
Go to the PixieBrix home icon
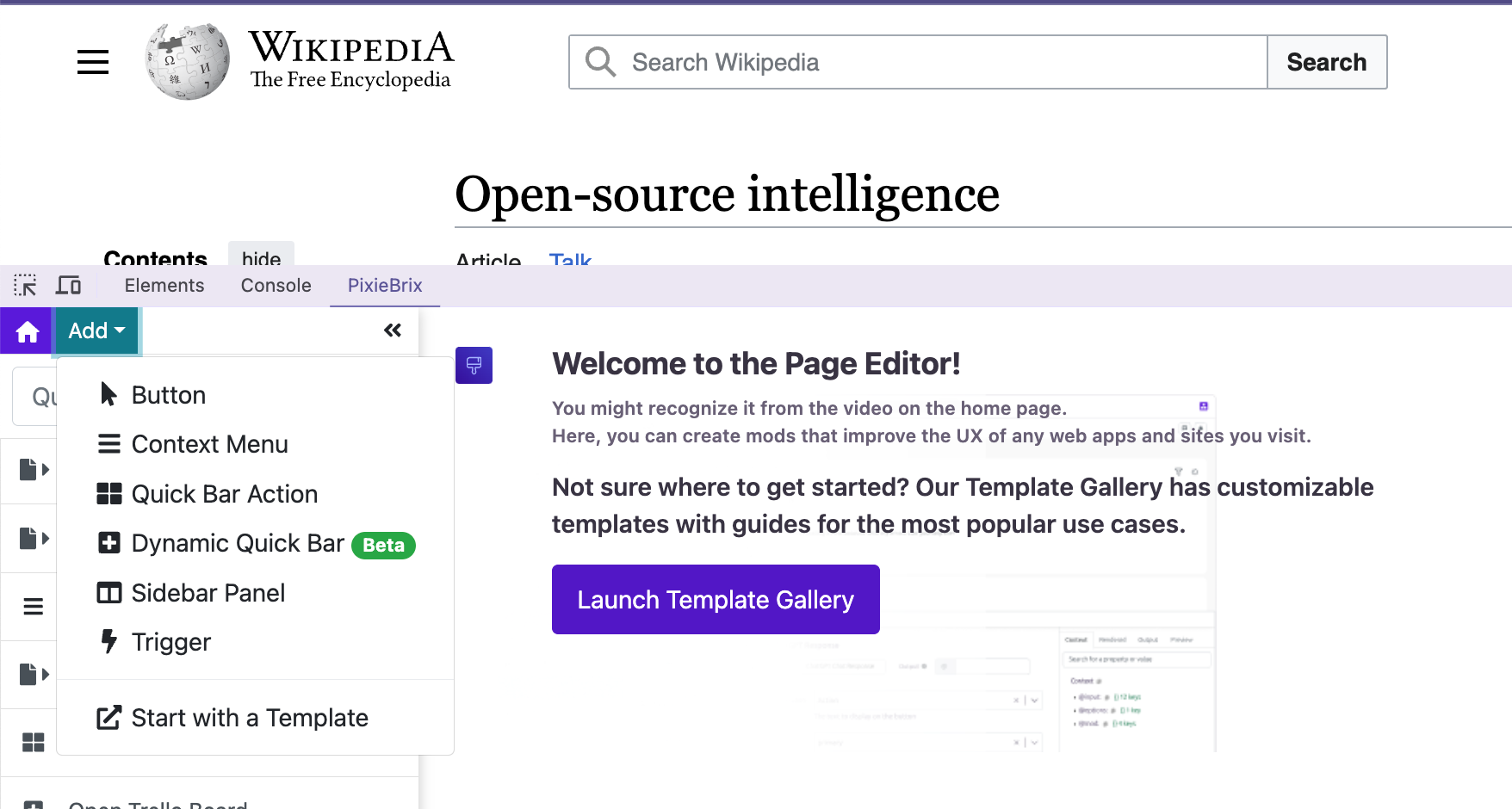(27, 331)
